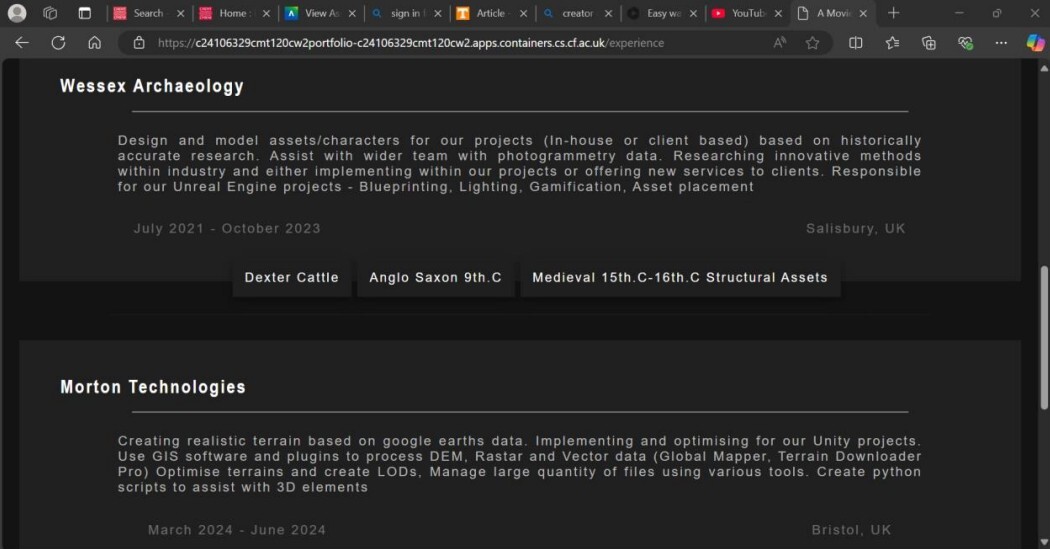Close the sign in tab
This screenshot has width=1050, height=549.
[x=437, y=13]
